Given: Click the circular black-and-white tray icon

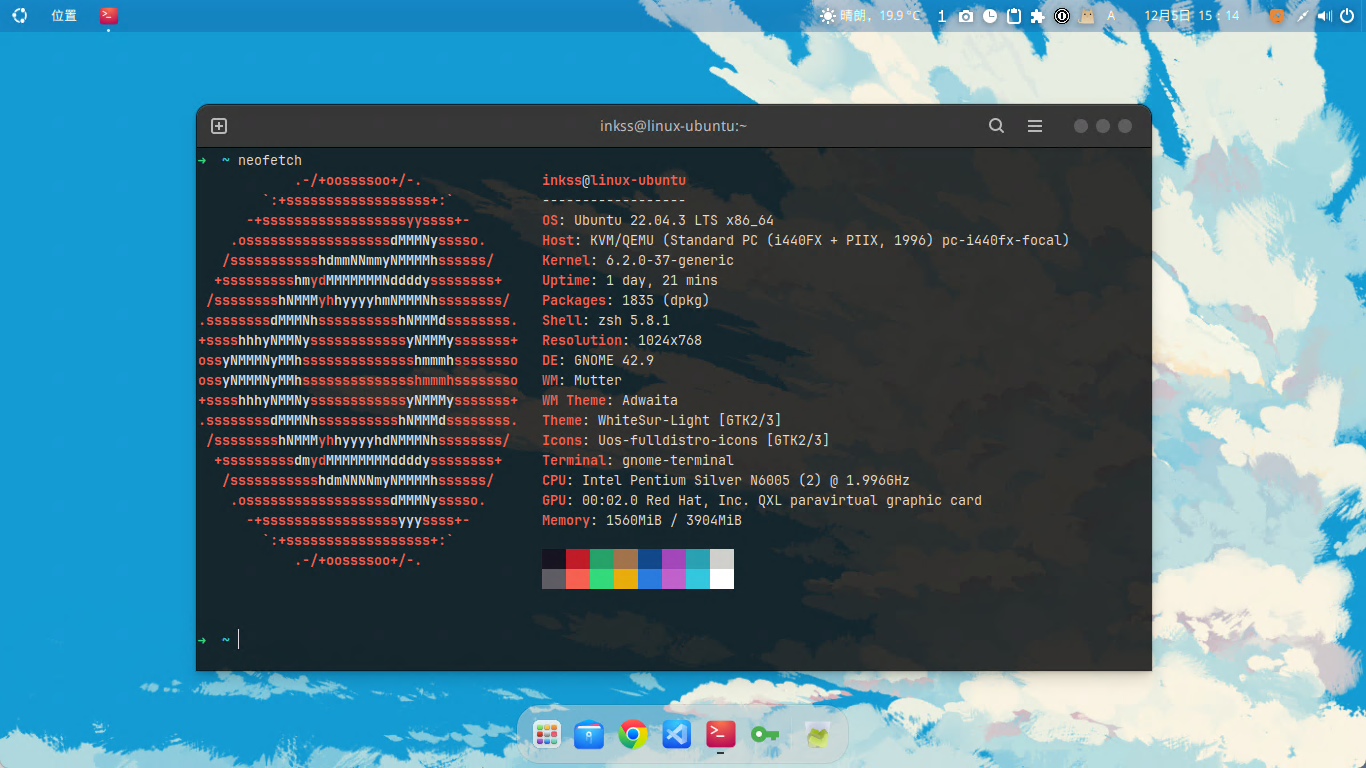Looking at the screenshot, I should point(1062,16).
